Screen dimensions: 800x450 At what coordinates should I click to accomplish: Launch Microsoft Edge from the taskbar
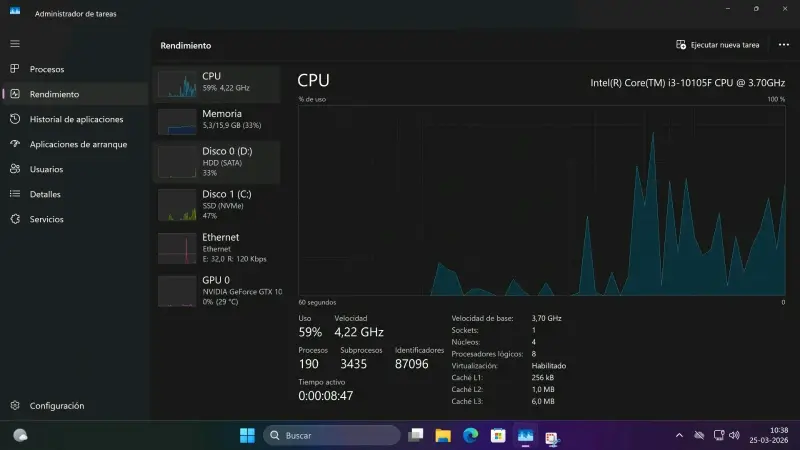470,435
